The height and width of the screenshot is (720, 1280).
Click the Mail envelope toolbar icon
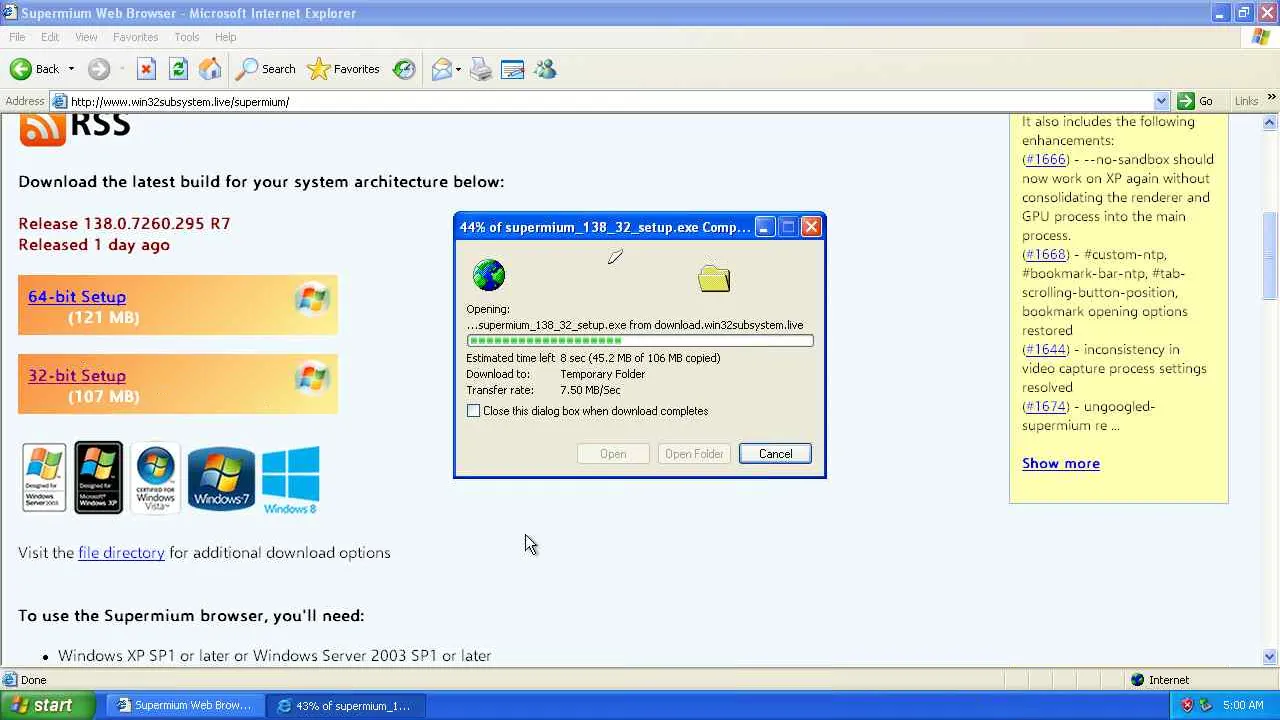441,69
